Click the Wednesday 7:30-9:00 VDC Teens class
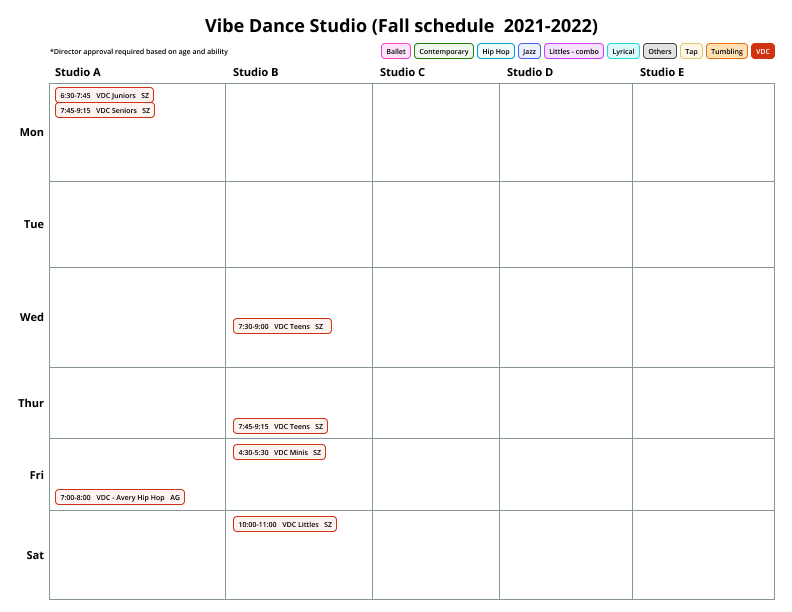The image size is (792, 612). point(282,326)
